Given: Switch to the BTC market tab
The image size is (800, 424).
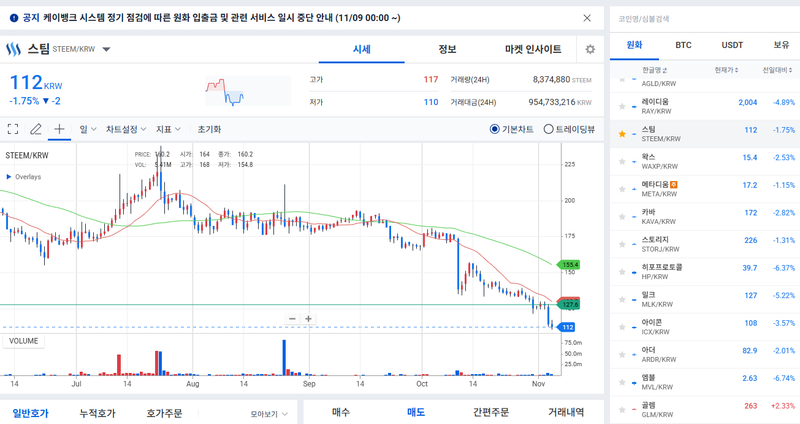Looking at the screenshot, I should (683, 45).
